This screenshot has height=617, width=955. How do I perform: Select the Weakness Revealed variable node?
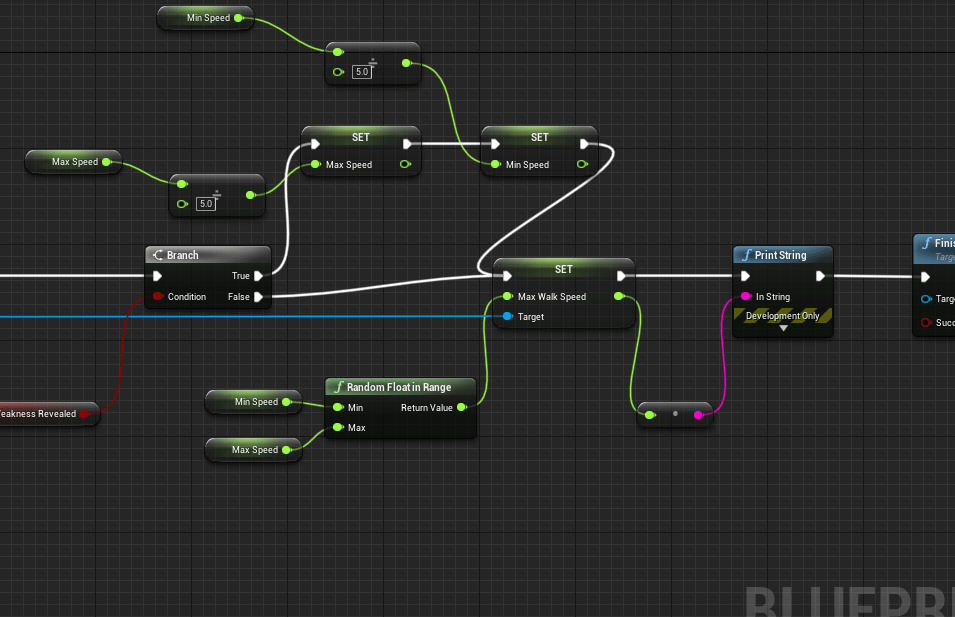[40, 414]
